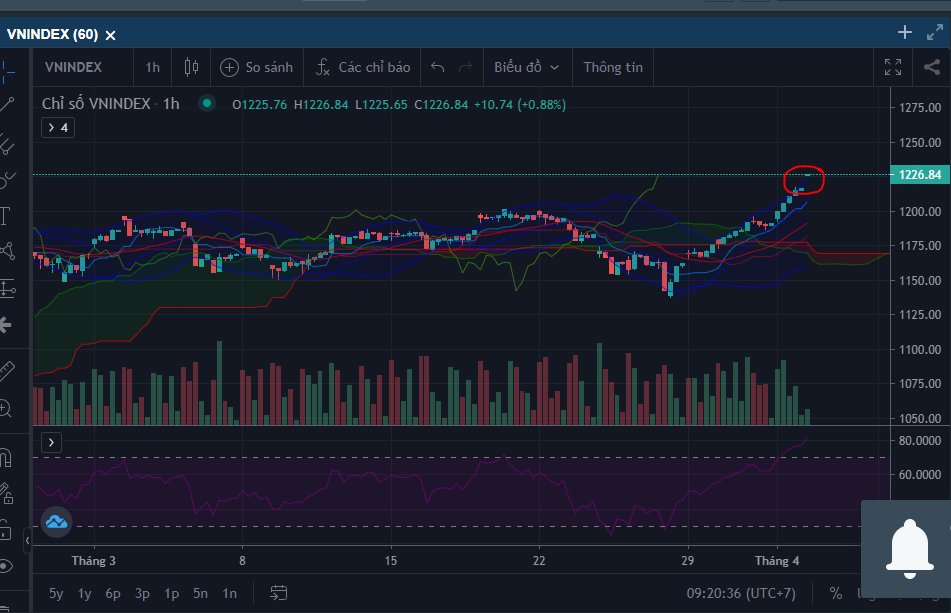The width and height of the screenshot is (951, 613).
Task: Toggle percent scale on price axis
Action: 835,593
